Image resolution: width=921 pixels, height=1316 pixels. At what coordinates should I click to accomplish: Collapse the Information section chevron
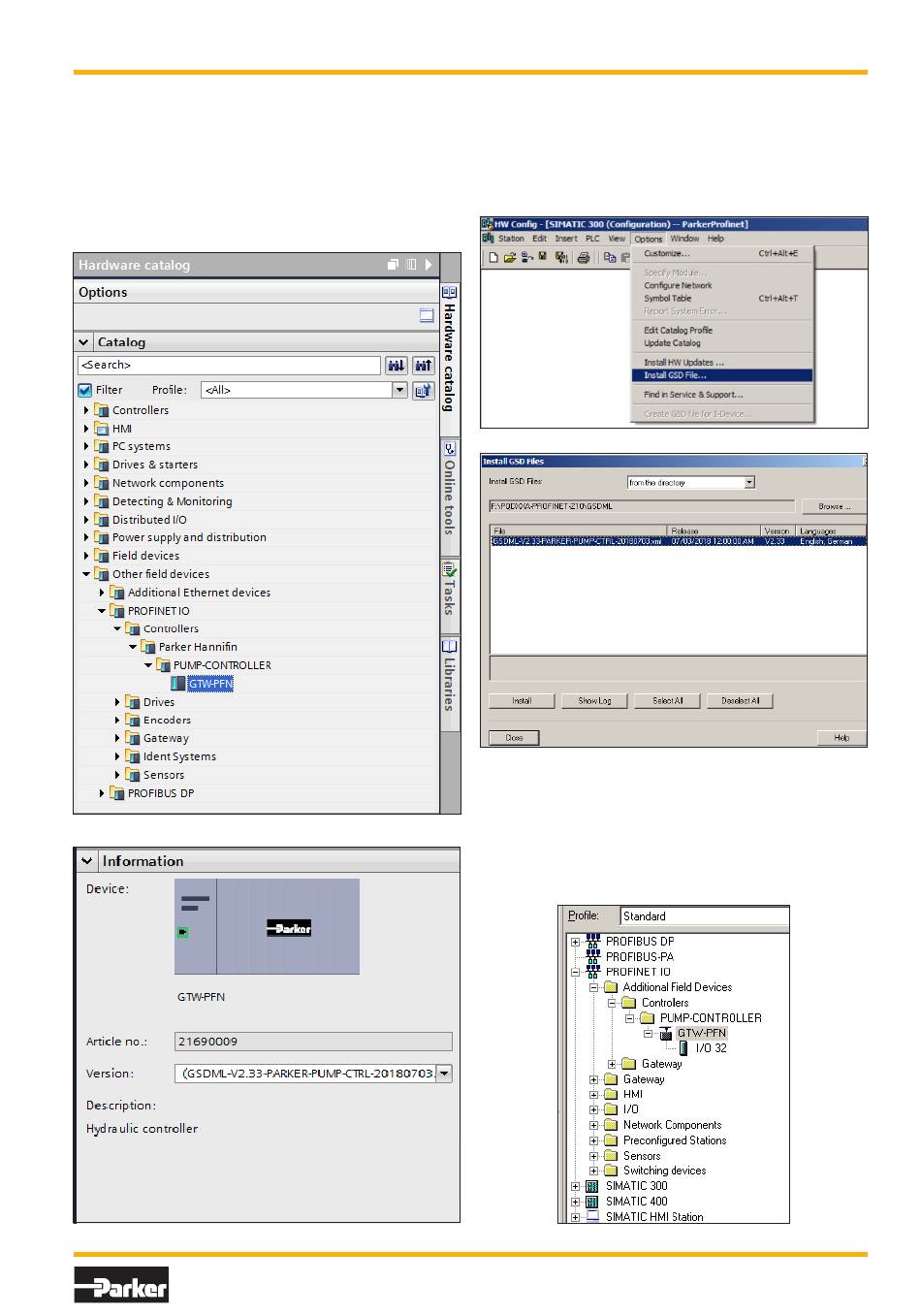point(86,861)
